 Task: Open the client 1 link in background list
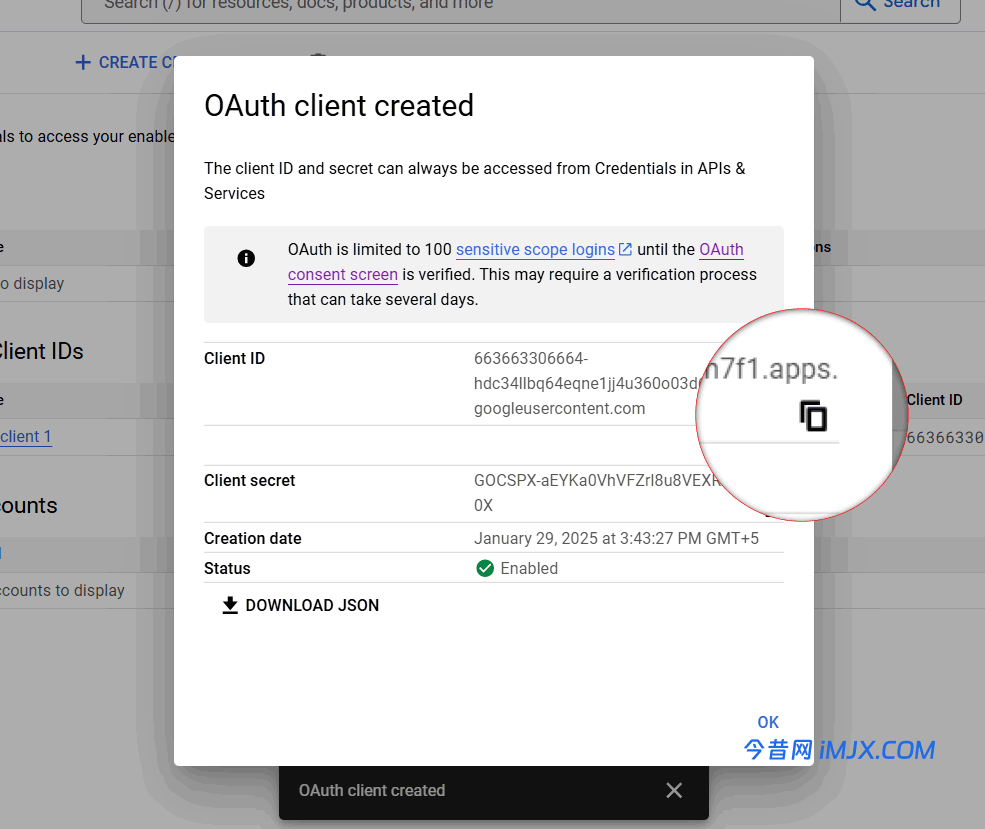tap(26, 436)
